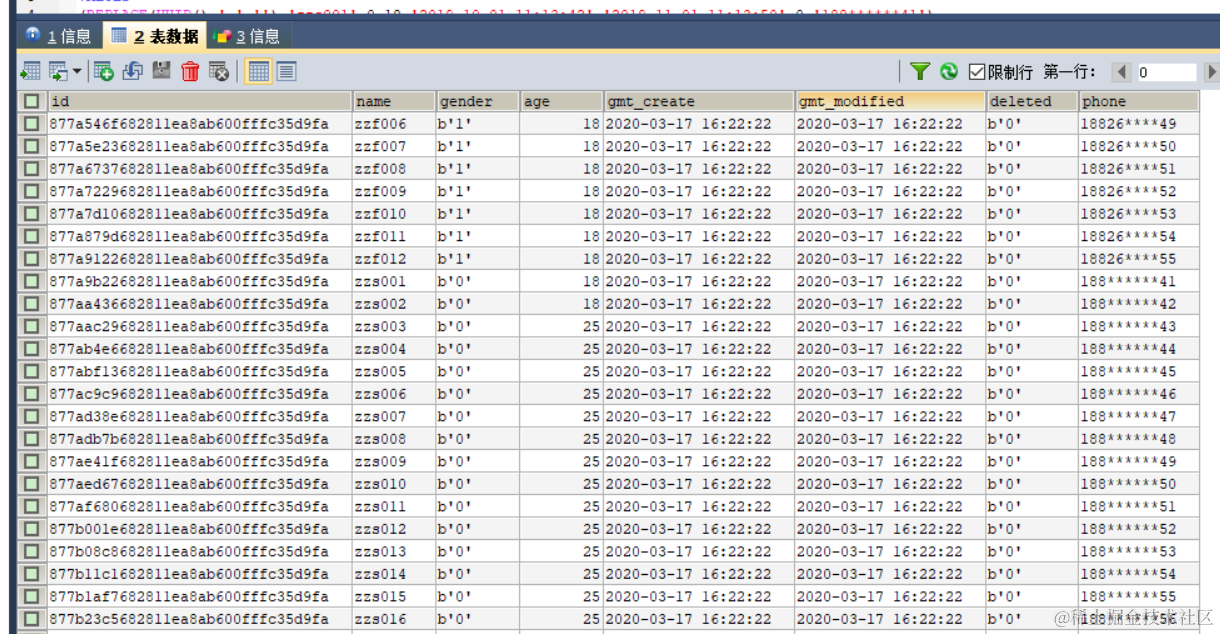This screenshot has height=634, width=1220.
Task: Focus the 第一行 input field
Action: [1165, 72]
